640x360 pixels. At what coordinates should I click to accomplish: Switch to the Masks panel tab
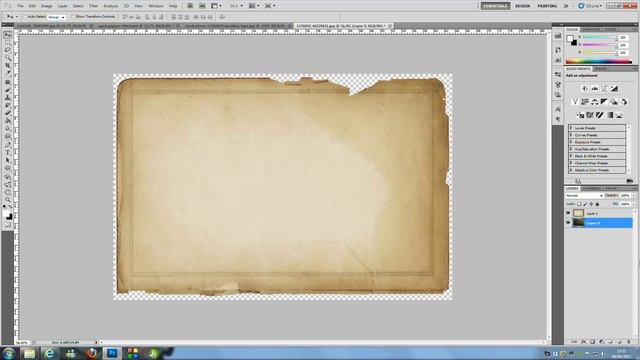pyautogui.click(x=600, y=69)
